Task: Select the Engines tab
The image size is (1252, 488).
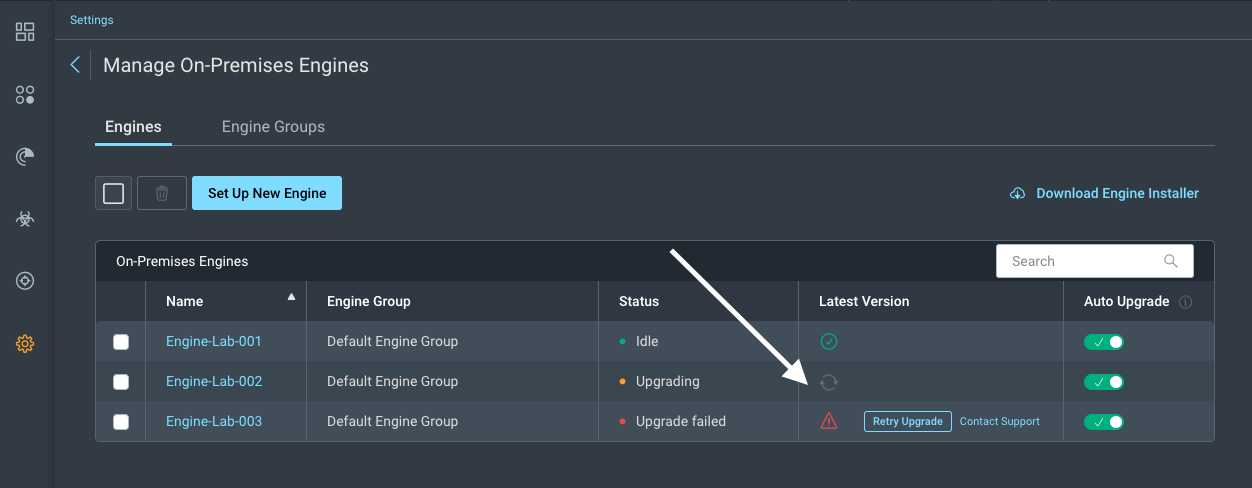Action: (133, 127)
